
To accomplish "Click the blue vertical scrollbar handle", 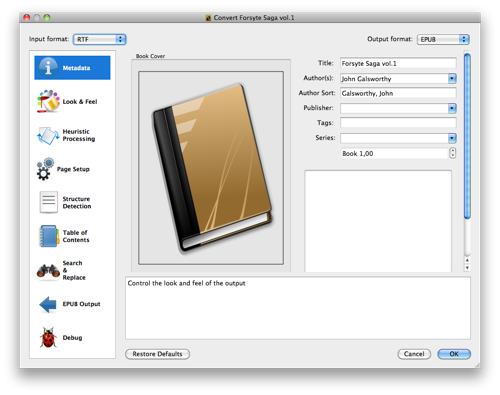I will [467, 136].
